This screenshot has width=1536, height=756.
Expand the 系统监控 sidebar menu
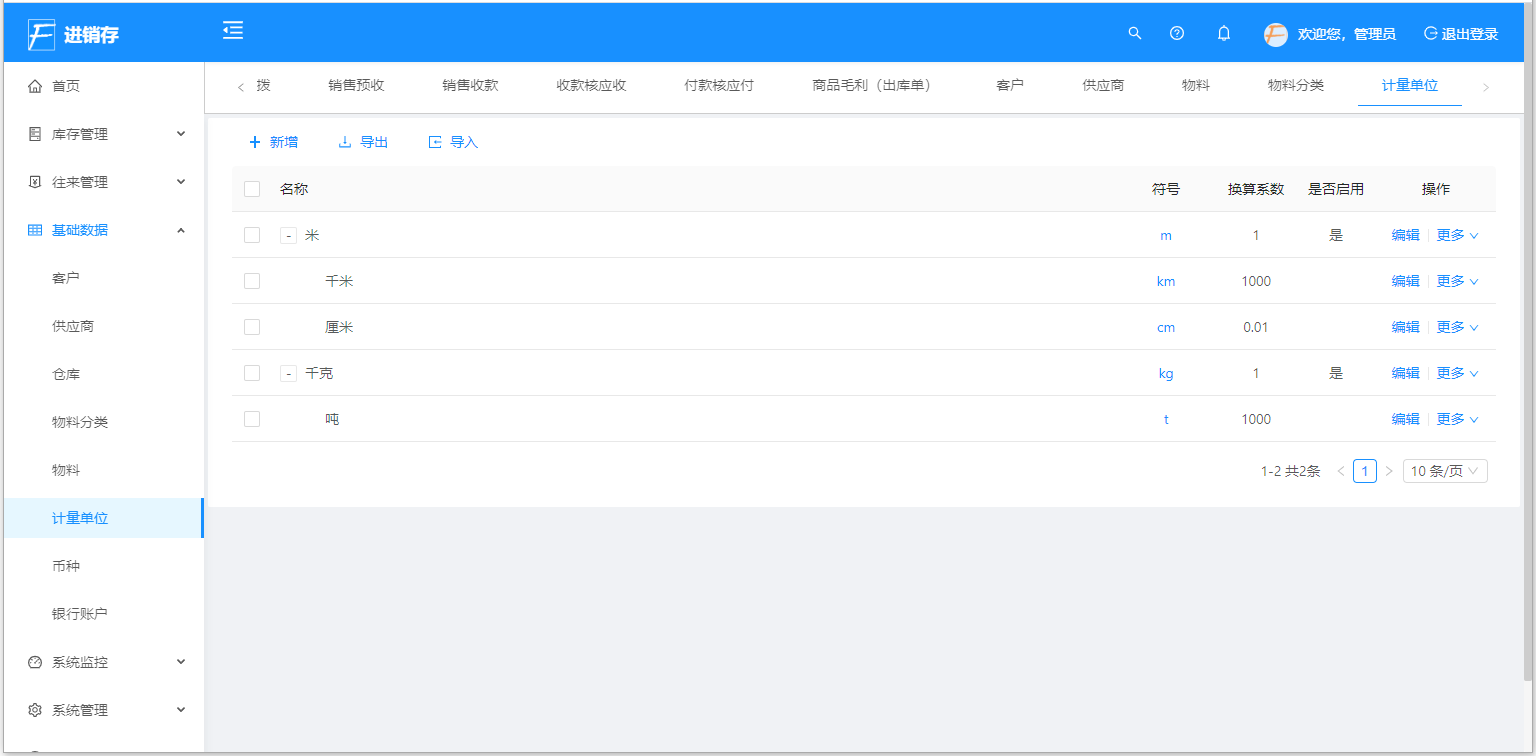point(181,662)
